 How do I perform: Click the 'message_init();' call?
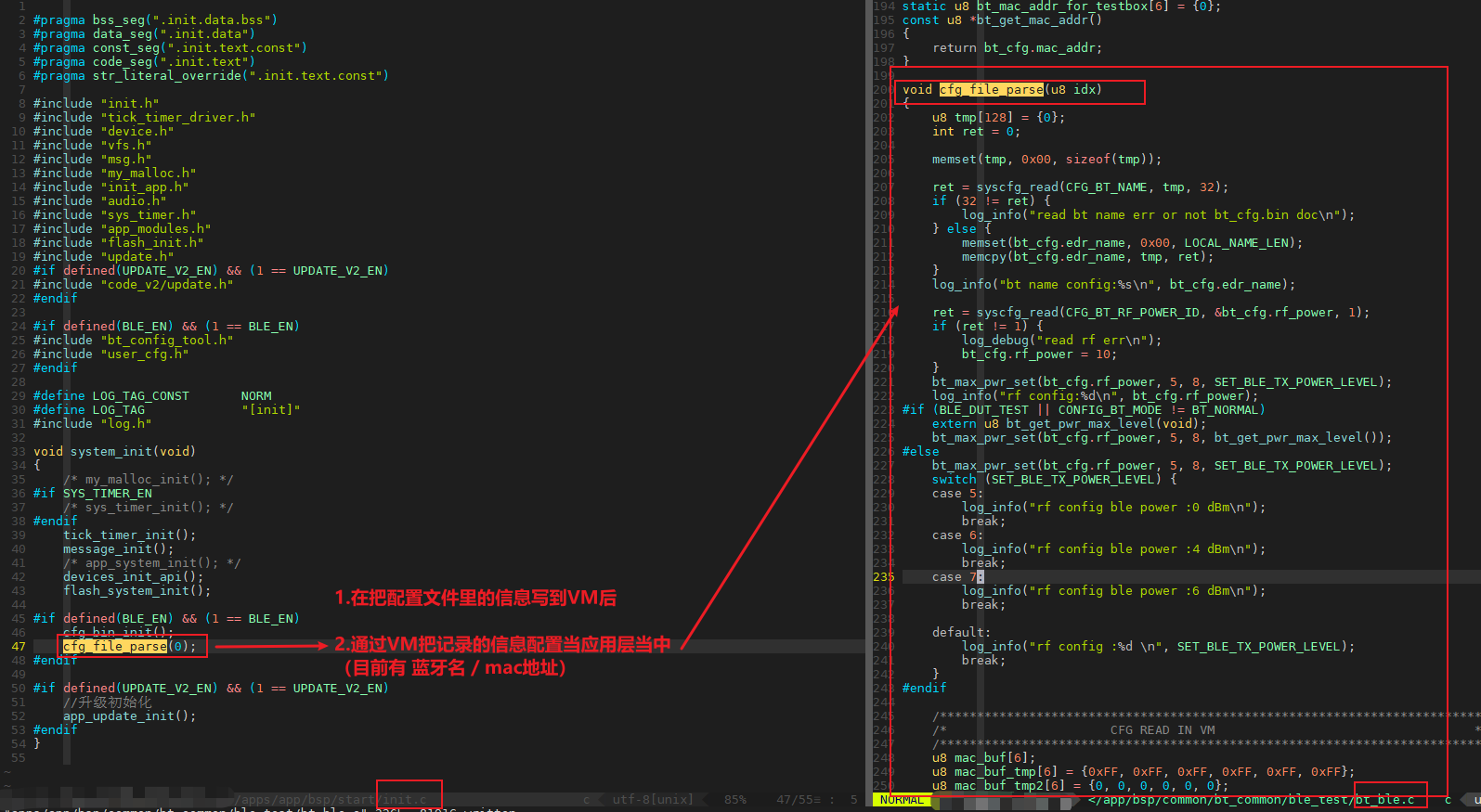[118, 548]
